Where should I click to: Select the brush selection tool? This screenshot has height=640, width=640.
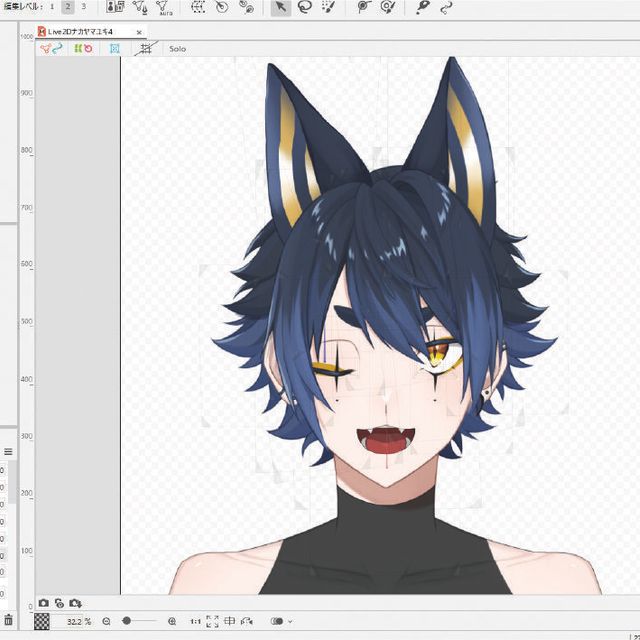click(x=328, y=7)
